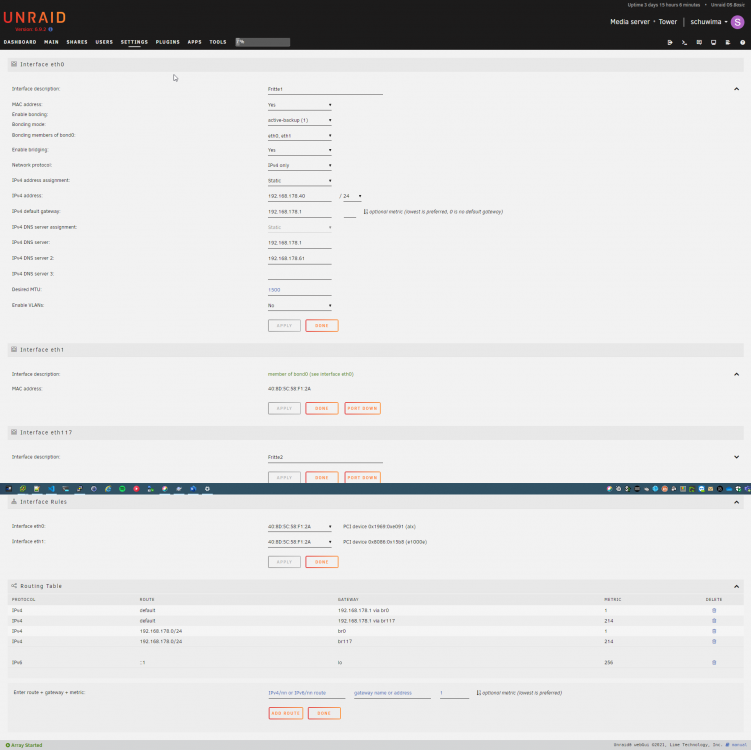Open the web terminal icon
This screenshot has width=751, height=750.
pos(684,42)
